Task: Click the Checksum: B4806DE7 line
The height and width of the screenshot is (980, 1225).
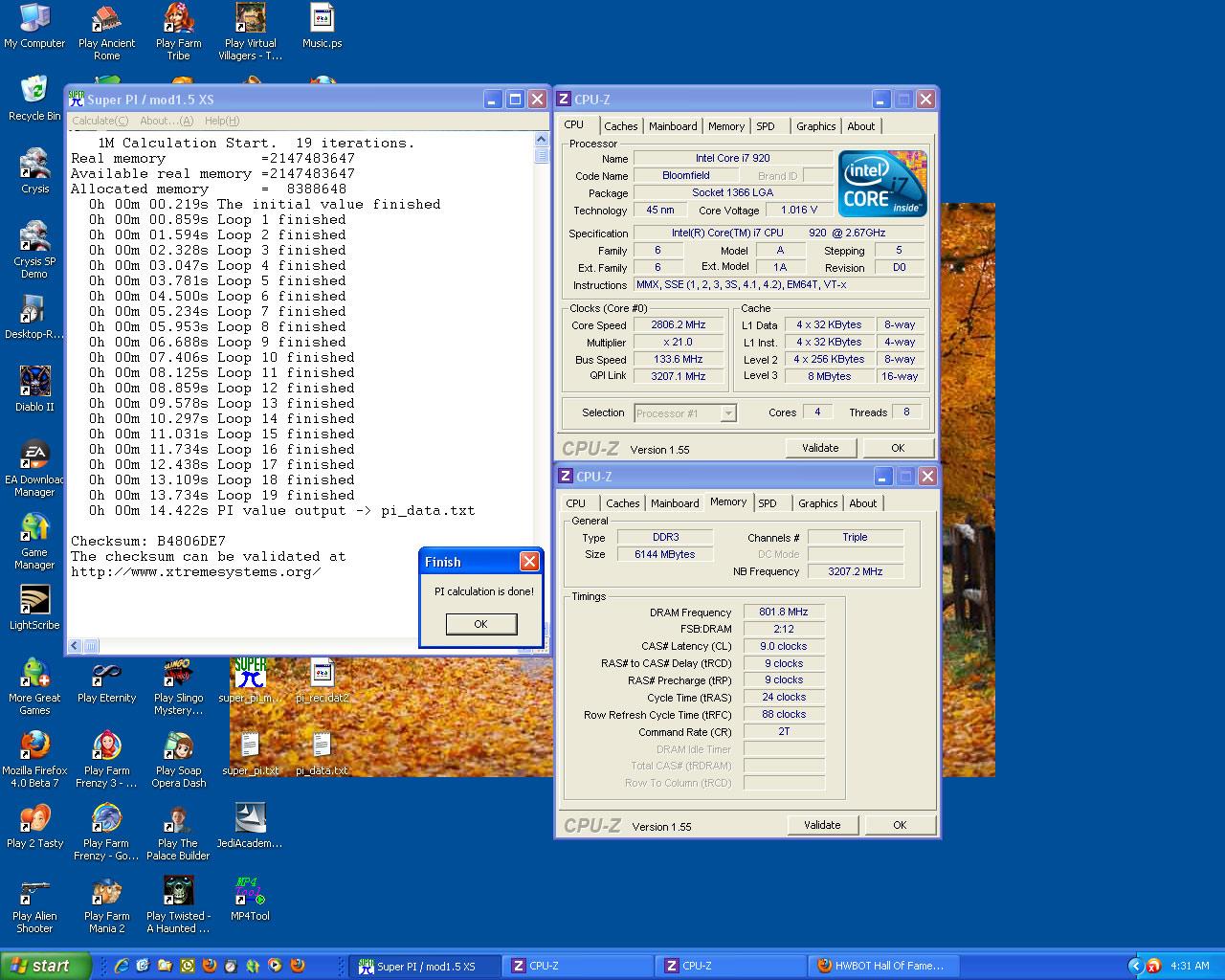Action: pos(148,542)
